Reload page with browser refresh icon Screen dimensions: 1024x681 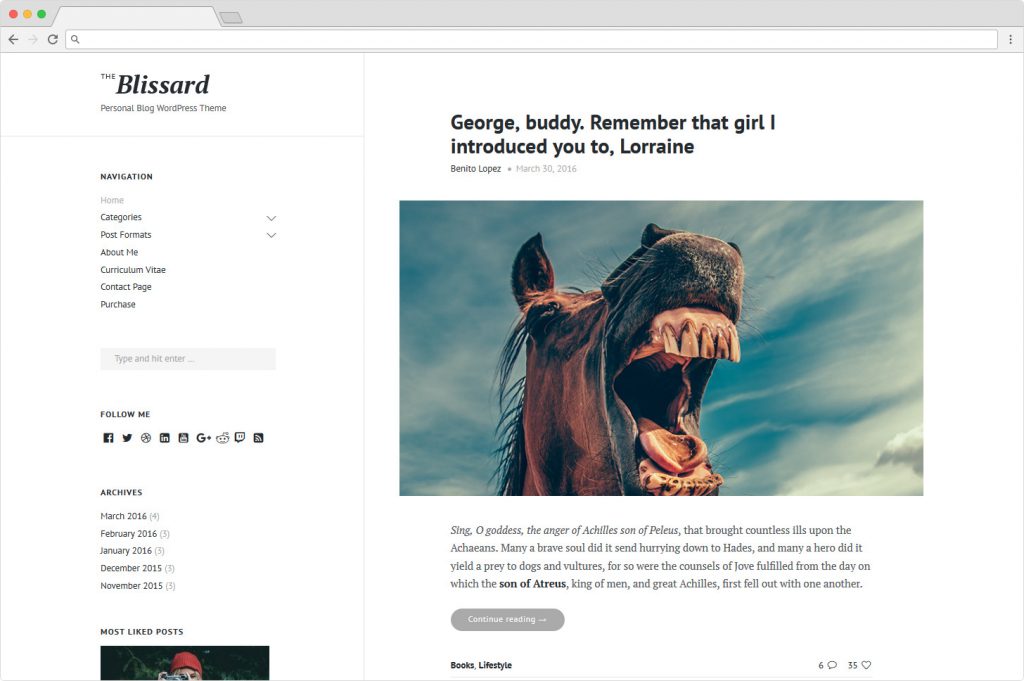coord(53,40)
